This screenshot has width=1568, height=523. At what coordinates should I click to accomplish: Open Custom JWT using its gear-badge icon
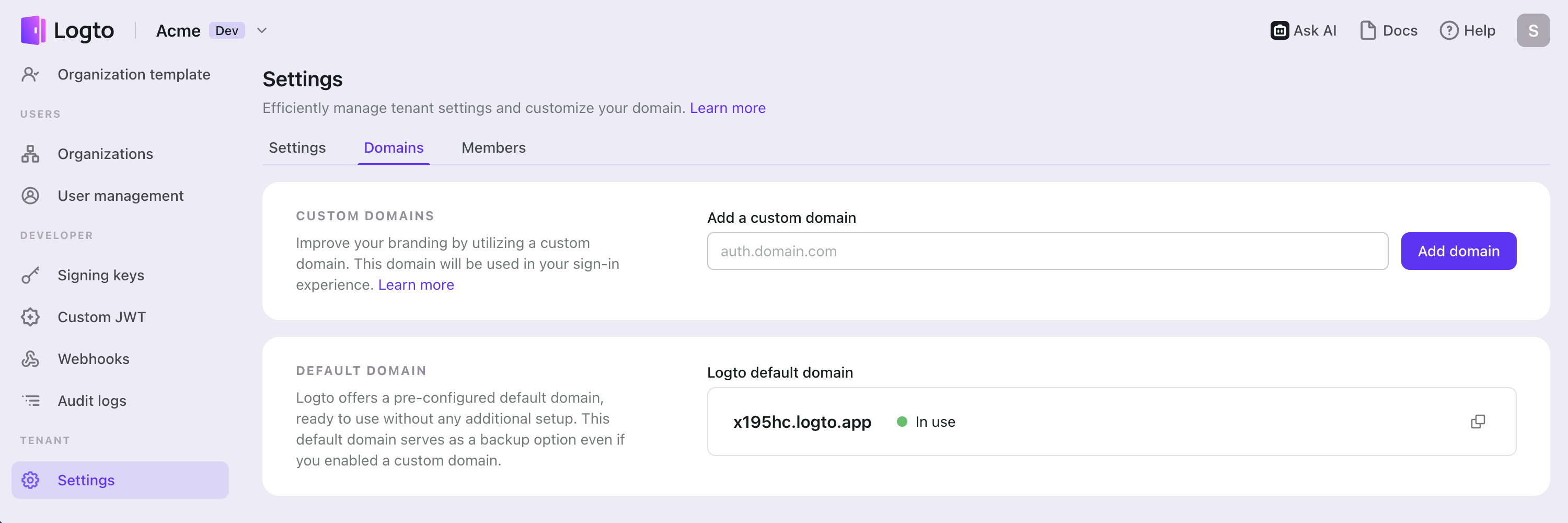point(30,316)
